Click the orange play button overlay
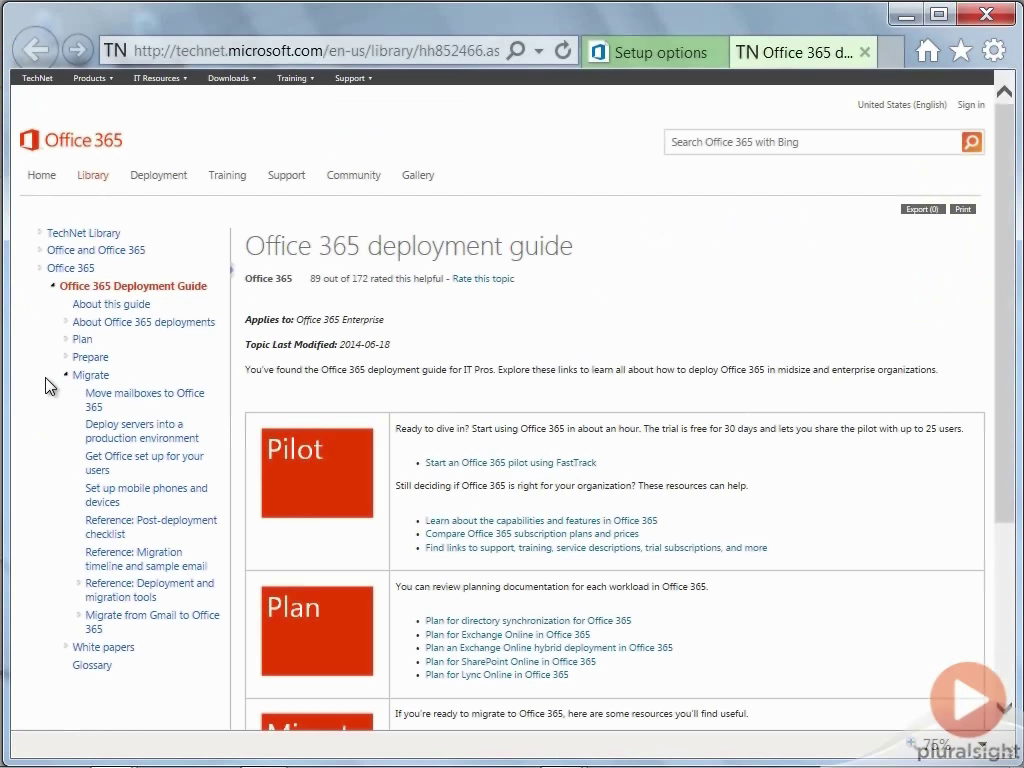Viewport: 1024px width, 768px height. [968, 701]
